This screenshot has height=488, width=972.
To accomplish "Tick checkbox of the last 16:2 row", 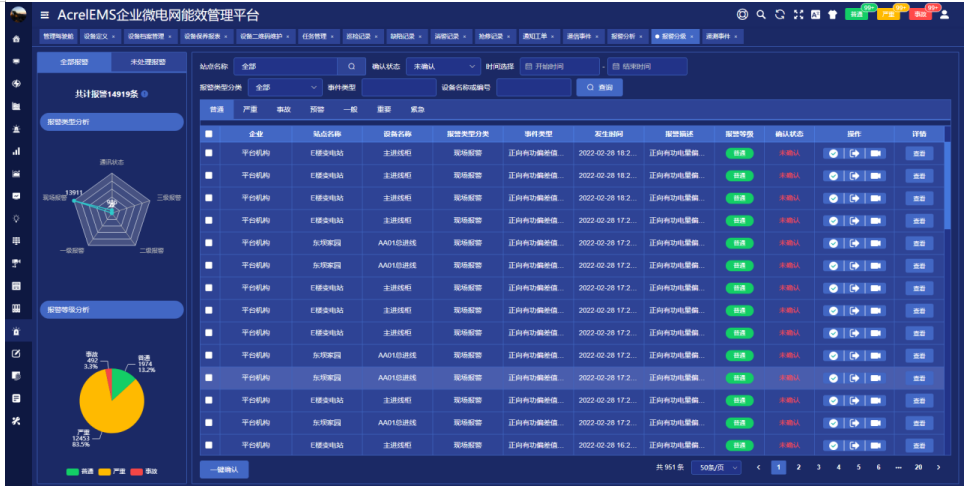I will [209, 445].
